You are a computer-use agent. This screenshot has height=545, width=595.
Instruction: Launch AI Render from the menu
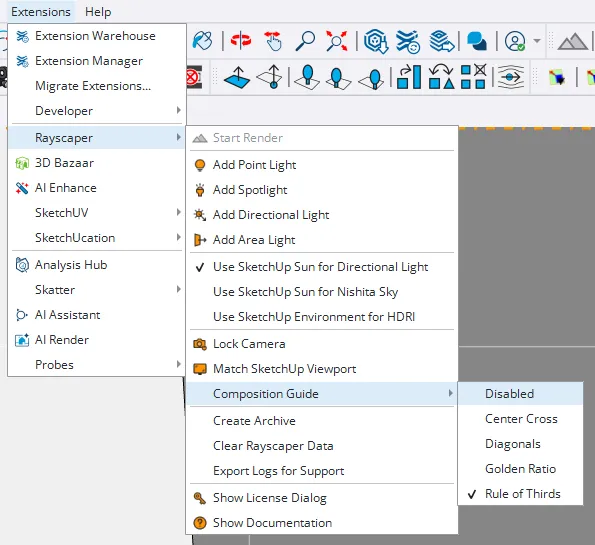(x=97, y=340)
